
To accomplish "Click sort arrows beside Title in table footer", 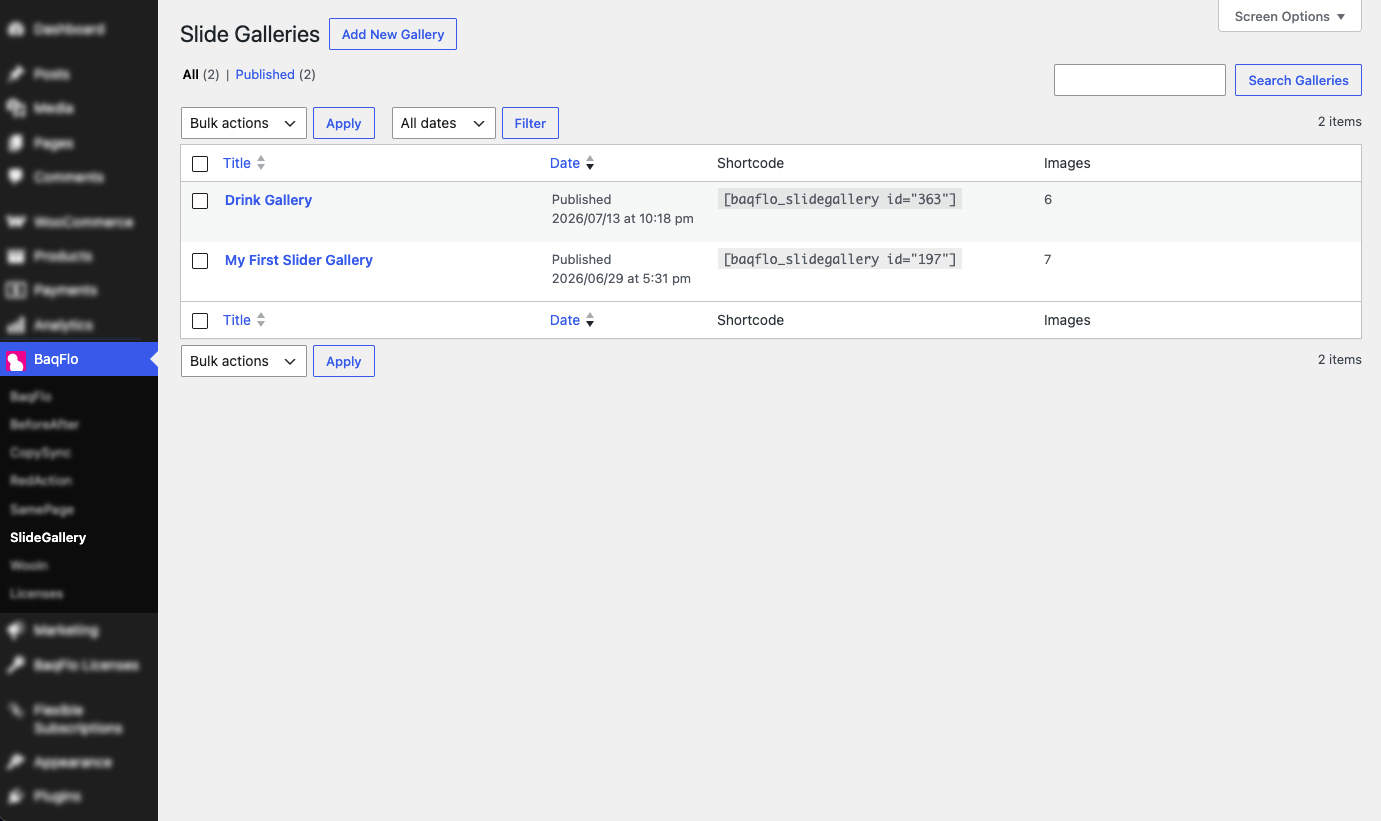I will 261,320.
